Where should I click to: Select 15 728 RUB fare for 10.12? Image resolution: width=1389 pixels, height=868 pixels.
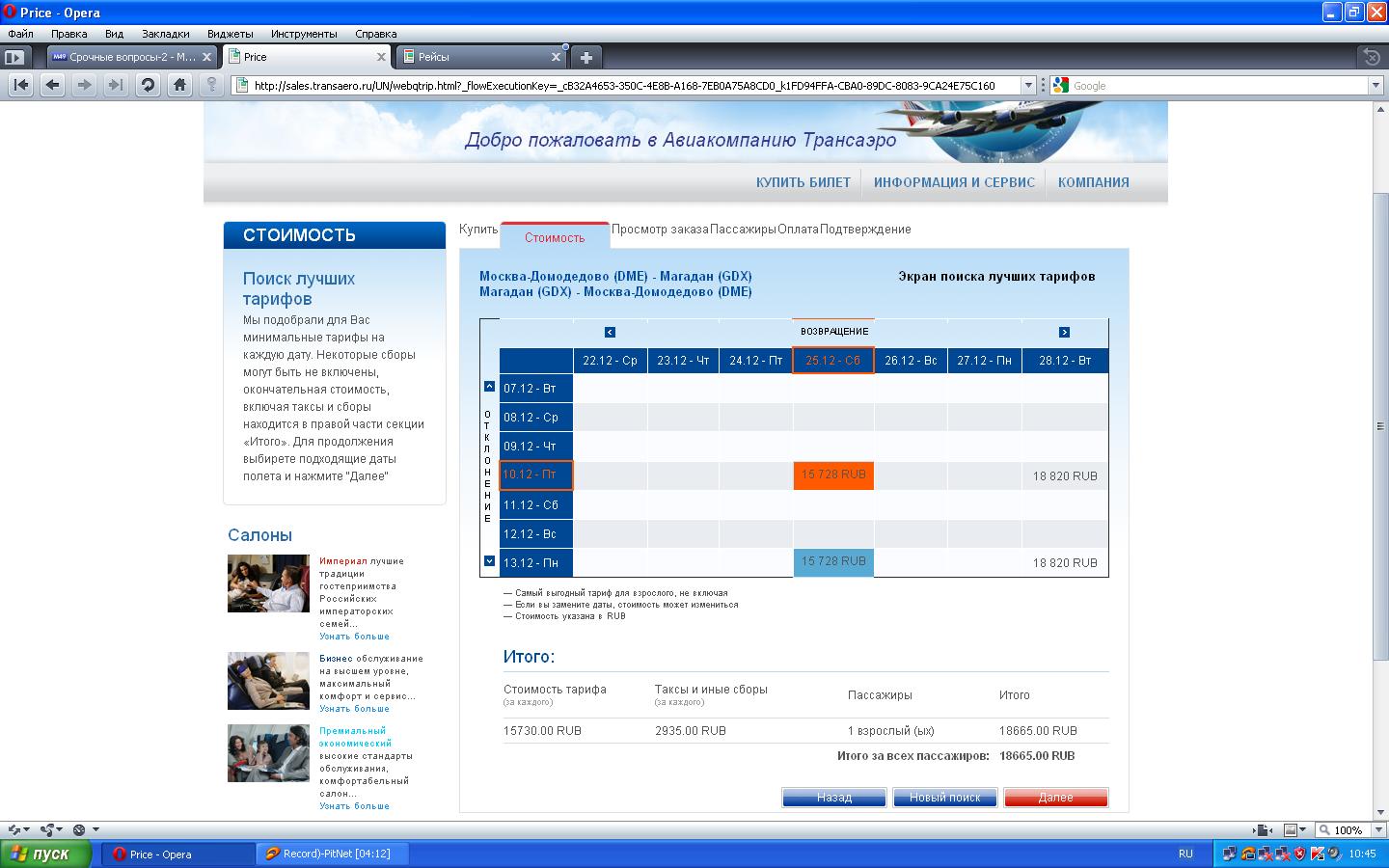pos(833,475)
